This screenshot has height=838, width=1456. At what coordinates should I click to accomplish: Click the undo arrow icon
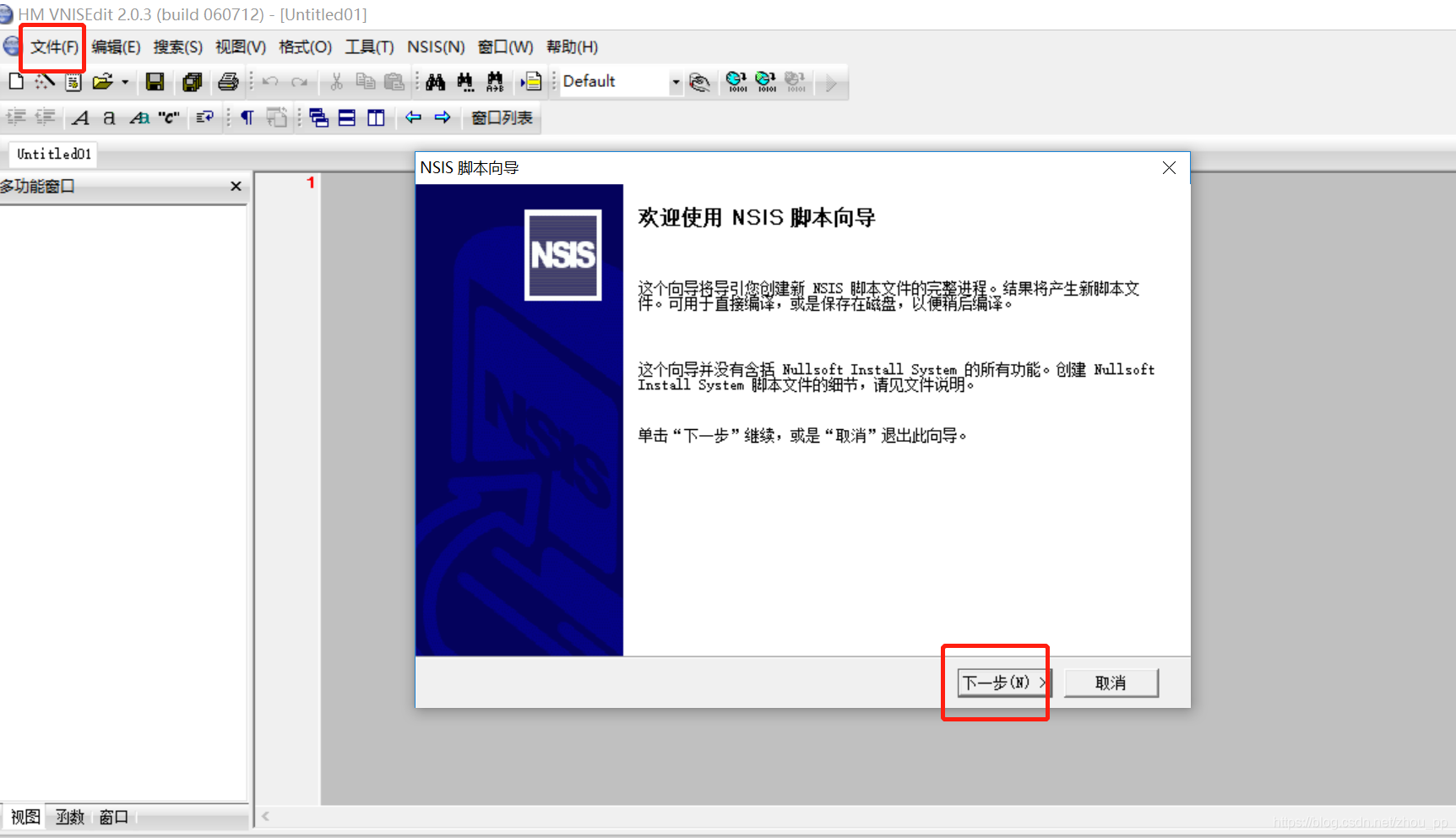click(x=270, y=81)
